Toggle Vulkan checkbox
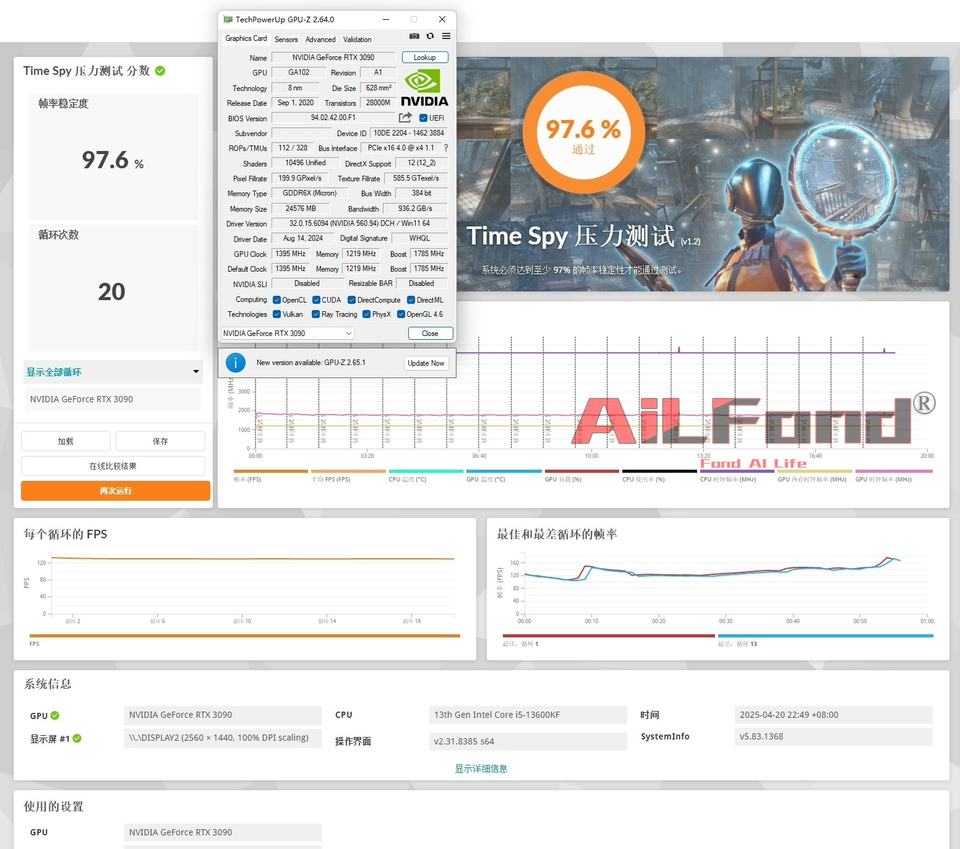The image size is (960, 849). (x=277, y=314)
